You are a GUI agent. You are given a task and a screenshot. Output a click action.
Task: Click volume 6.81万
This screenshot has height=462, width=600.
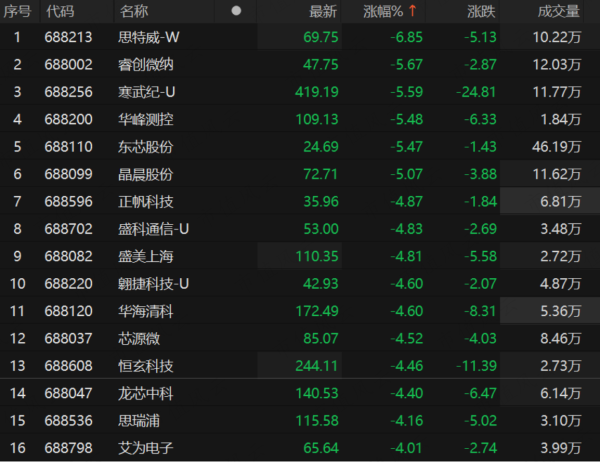(x=561, y=201)
